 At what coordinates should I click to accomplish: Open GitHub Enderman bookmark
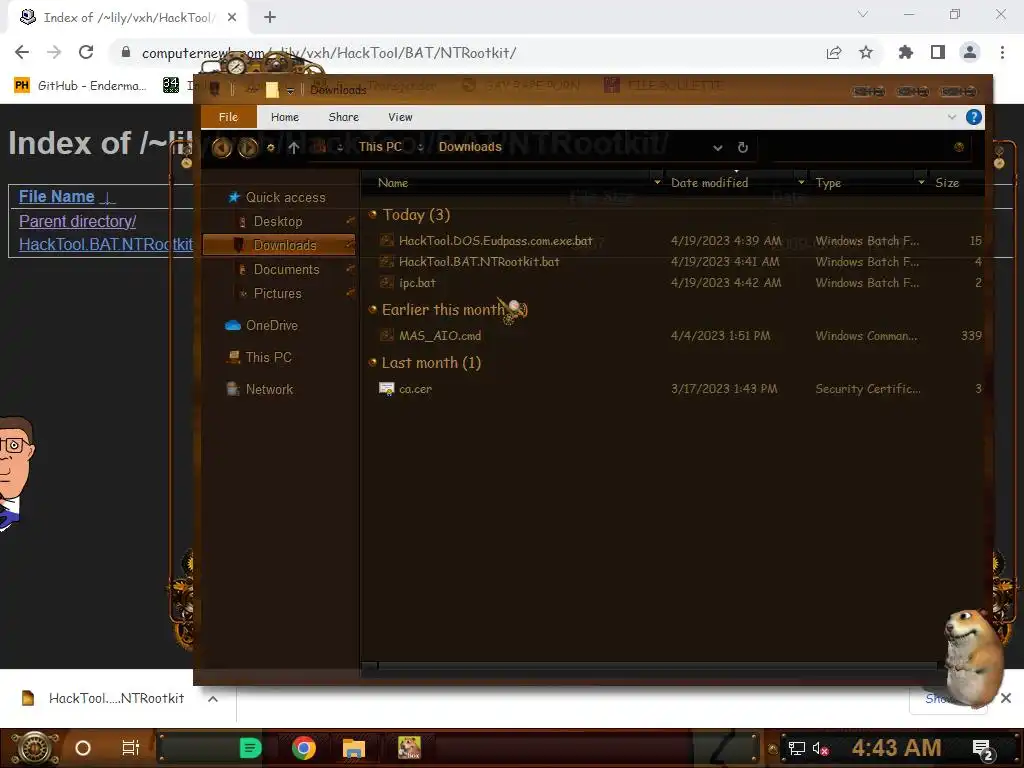[x=80, y=86]
